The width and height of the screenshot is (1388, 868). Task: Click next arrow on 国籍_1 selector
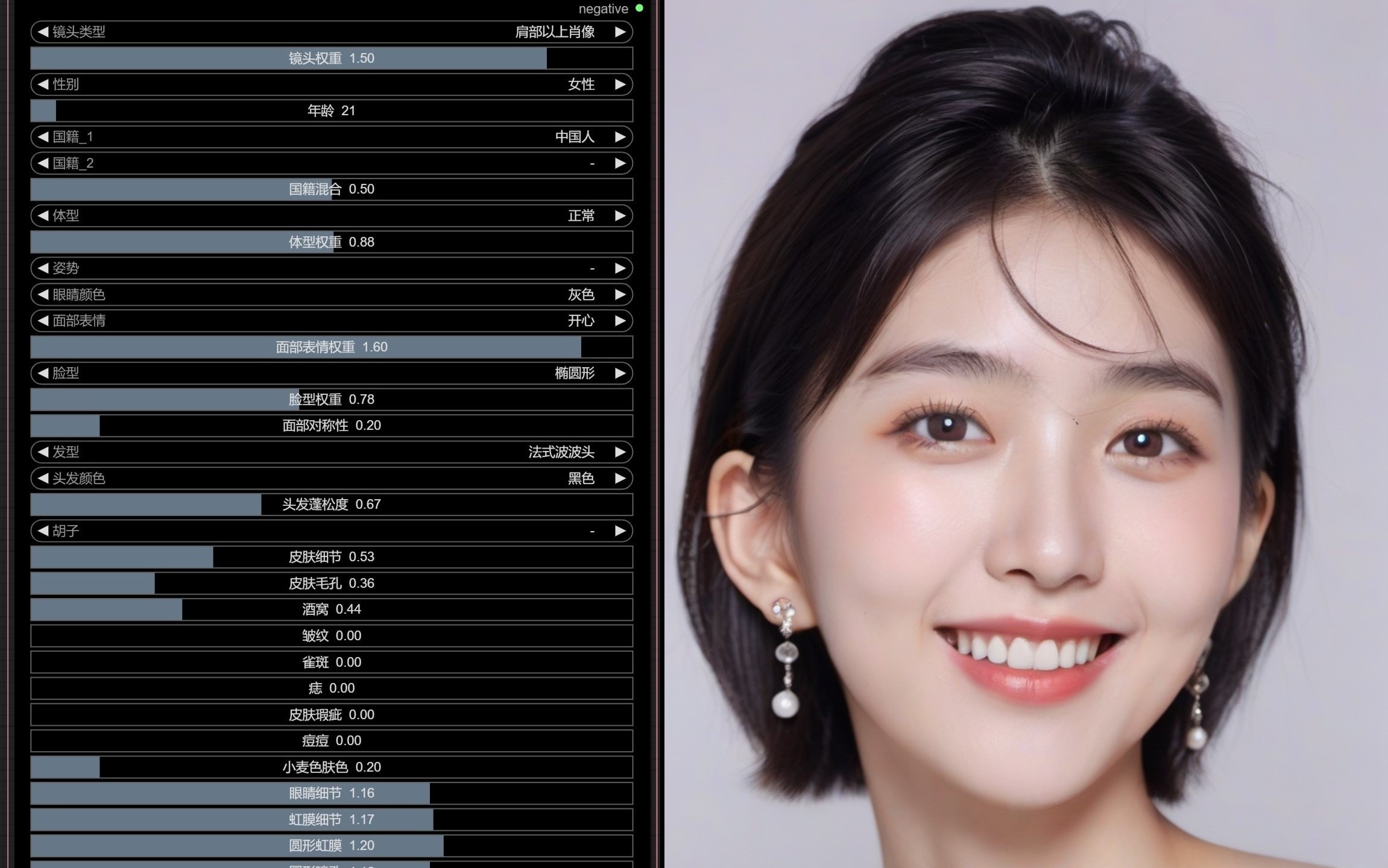tap(620, 137)
